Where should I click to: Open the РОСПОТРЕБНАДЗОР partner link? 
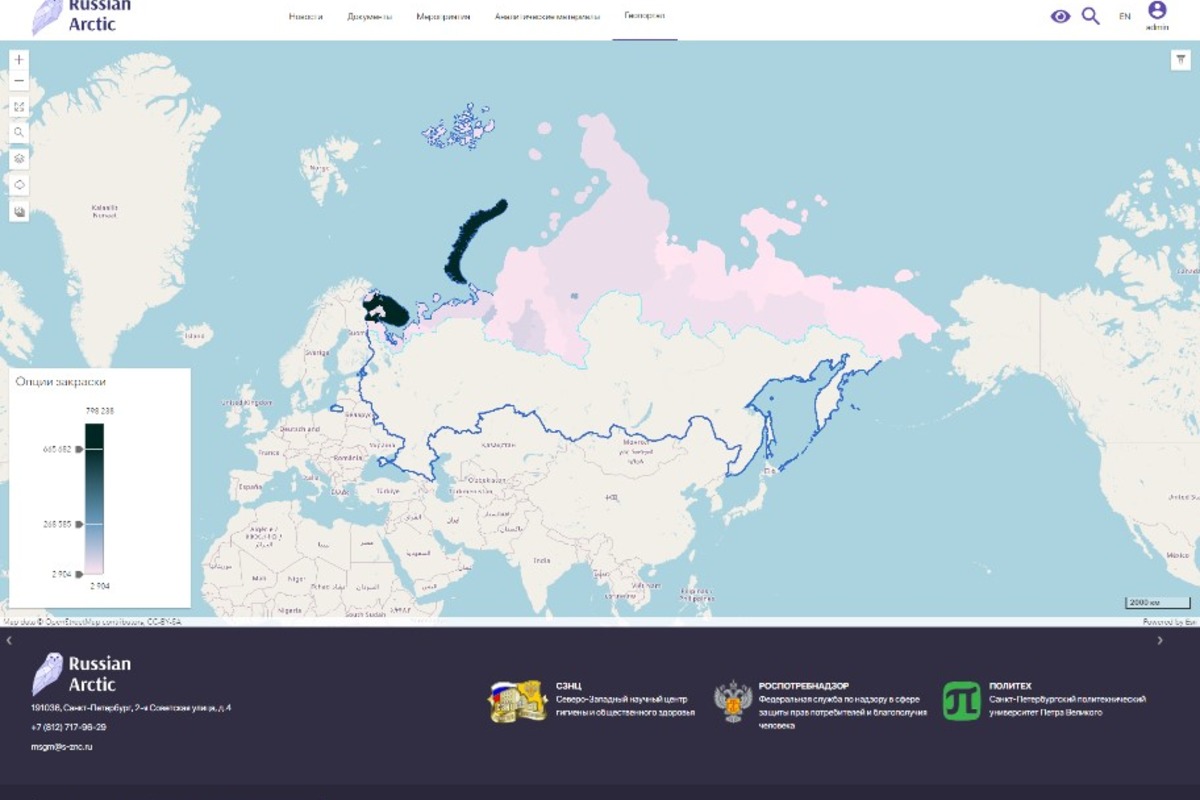pyautogui.click(x=804, y=686)
